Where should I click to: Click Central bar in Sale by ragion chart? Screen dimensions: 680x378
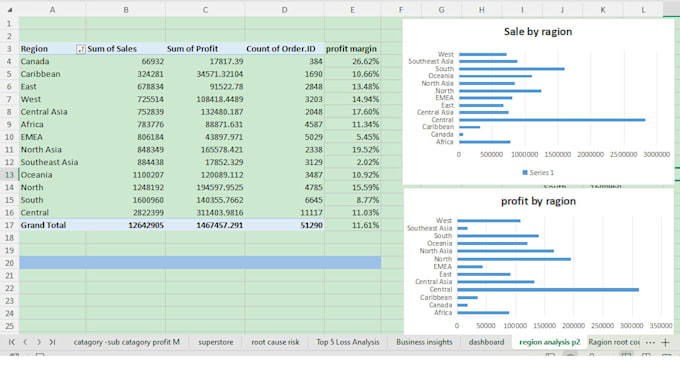click(x=552, y=120)
